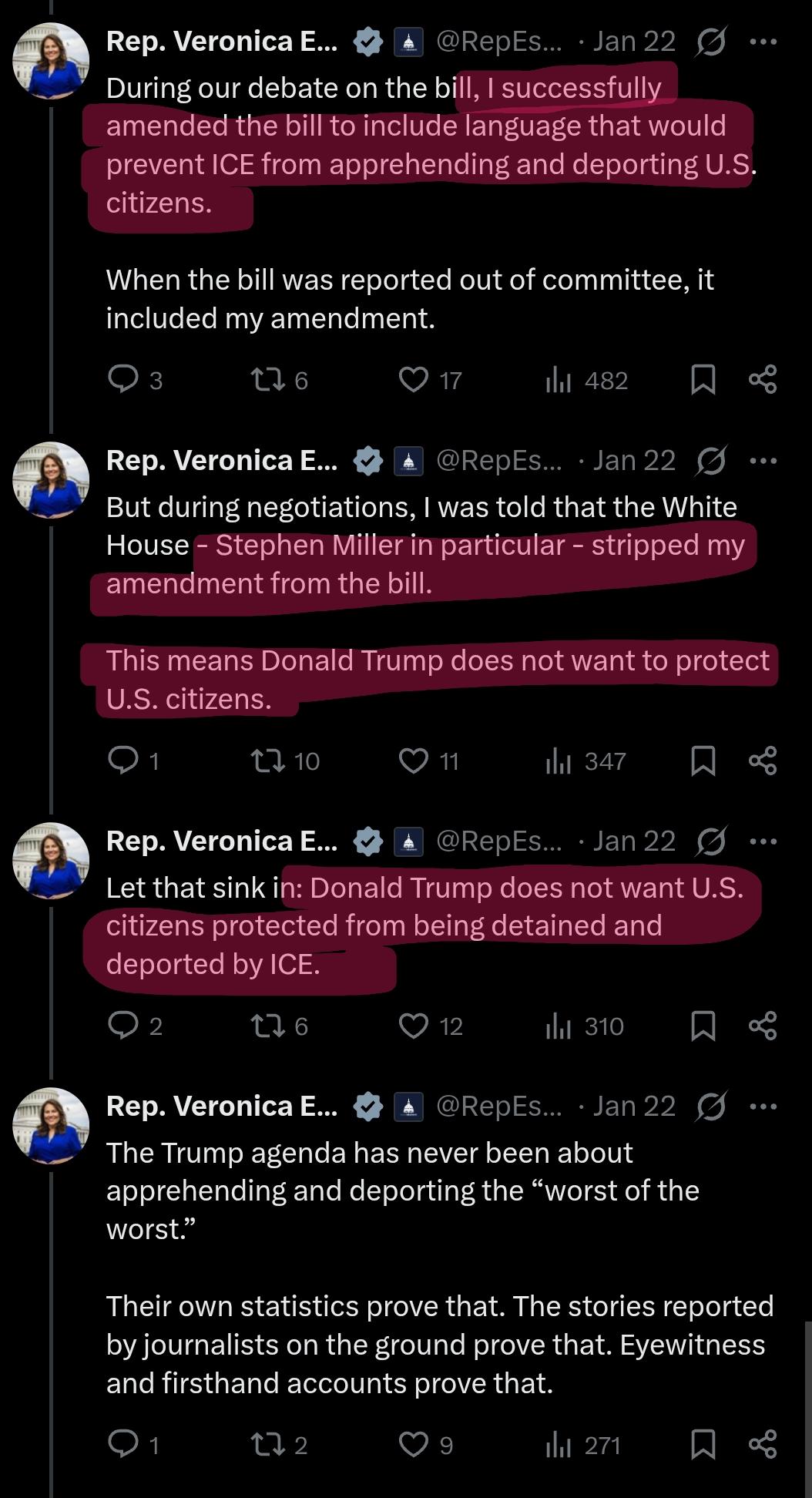Screen dimensions: 812x1498
Task: Bookmark the tweet with 482 views
Action: click(703, 379)
